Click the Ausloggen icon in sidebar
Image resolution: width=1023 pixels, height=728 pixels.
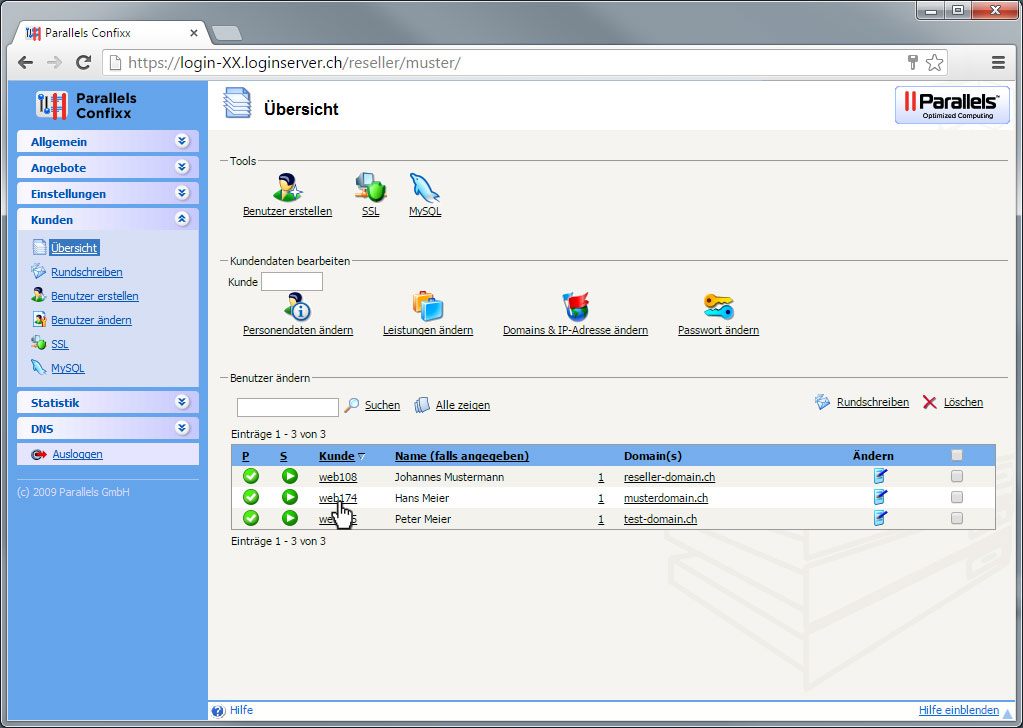[x=39, y=454]
